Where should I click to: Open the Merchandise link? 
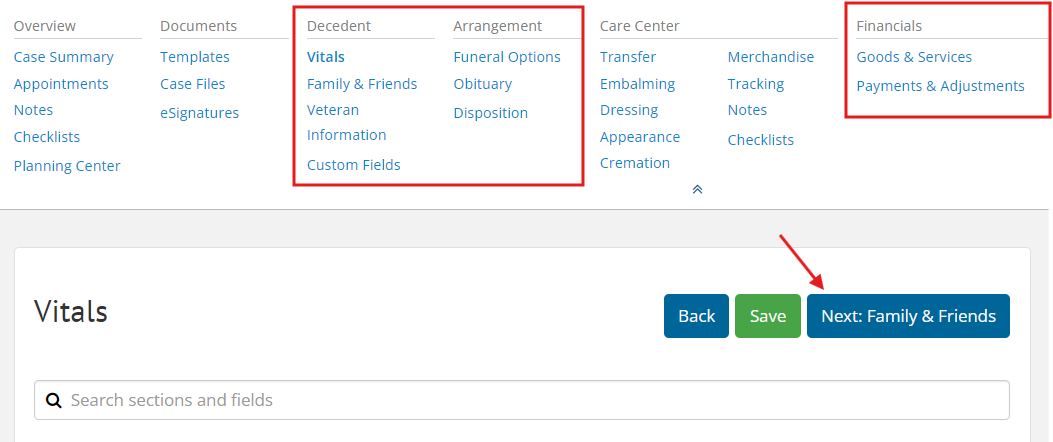[x=771, y=57]
